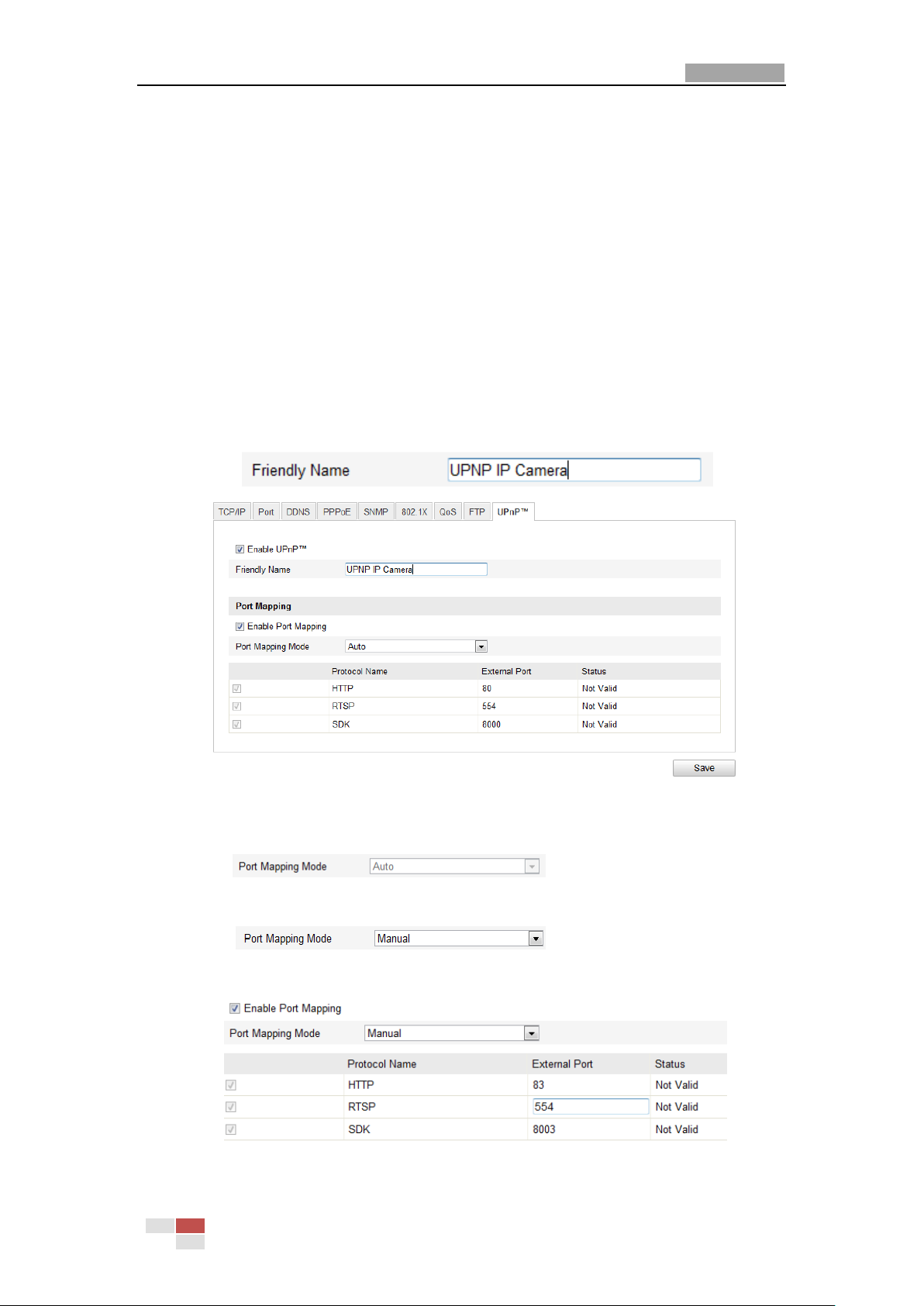Open the Port tab
Screen dimensions: 924x1306
click(266, 512)
